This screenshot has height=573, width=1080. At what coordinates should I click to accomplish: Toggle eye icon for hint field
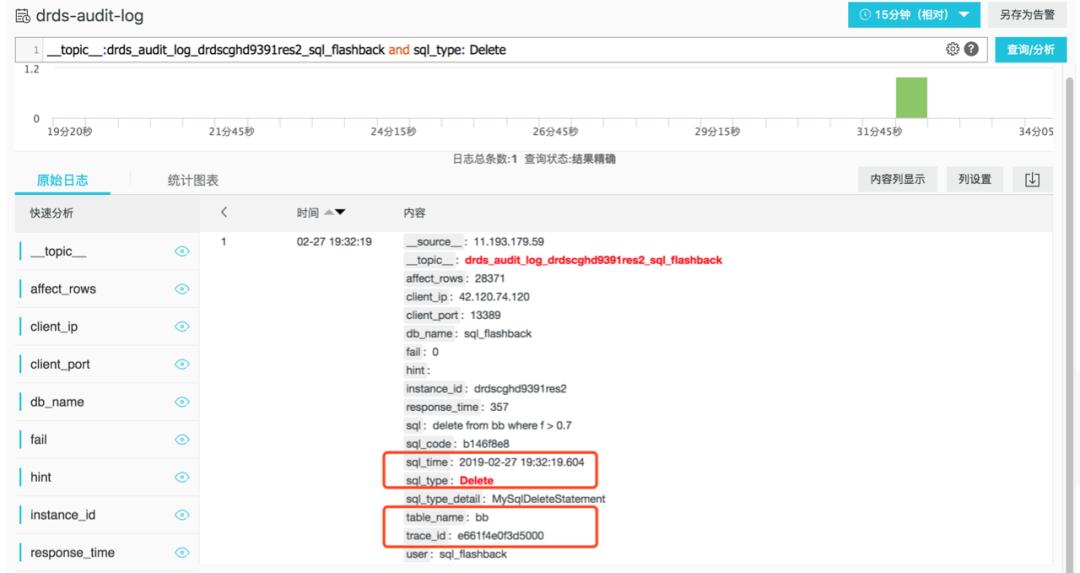182,477
